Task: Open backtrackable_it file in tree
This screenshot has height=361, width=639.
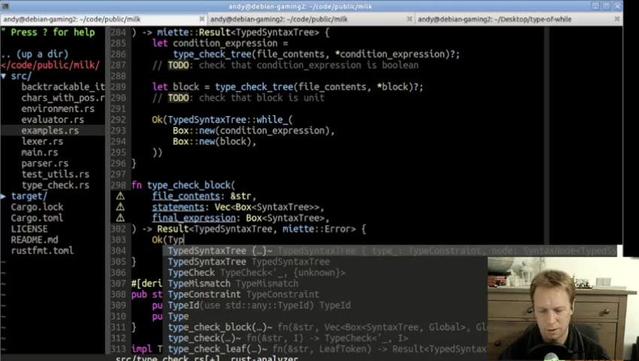Action: (63, 87)
